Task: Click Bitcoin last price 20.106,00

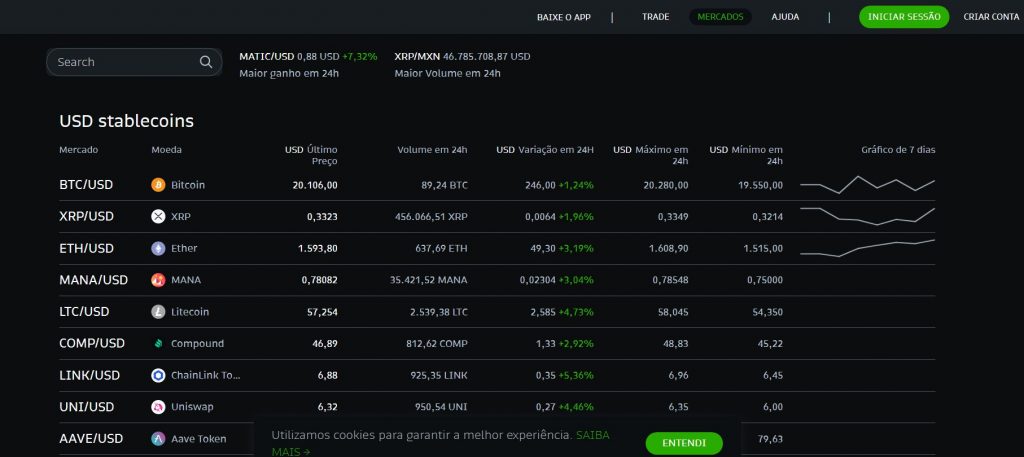Action: tap(315, 185)
